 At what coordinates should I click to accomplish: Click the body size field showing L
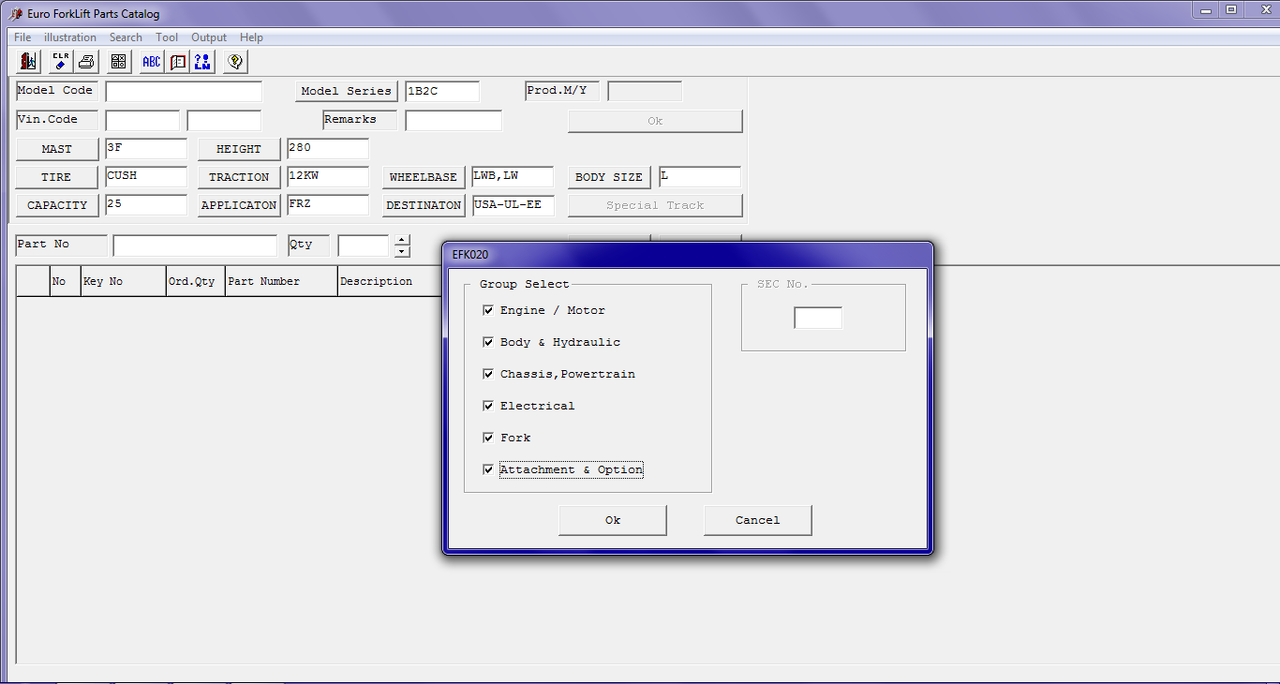pos(700,176)
